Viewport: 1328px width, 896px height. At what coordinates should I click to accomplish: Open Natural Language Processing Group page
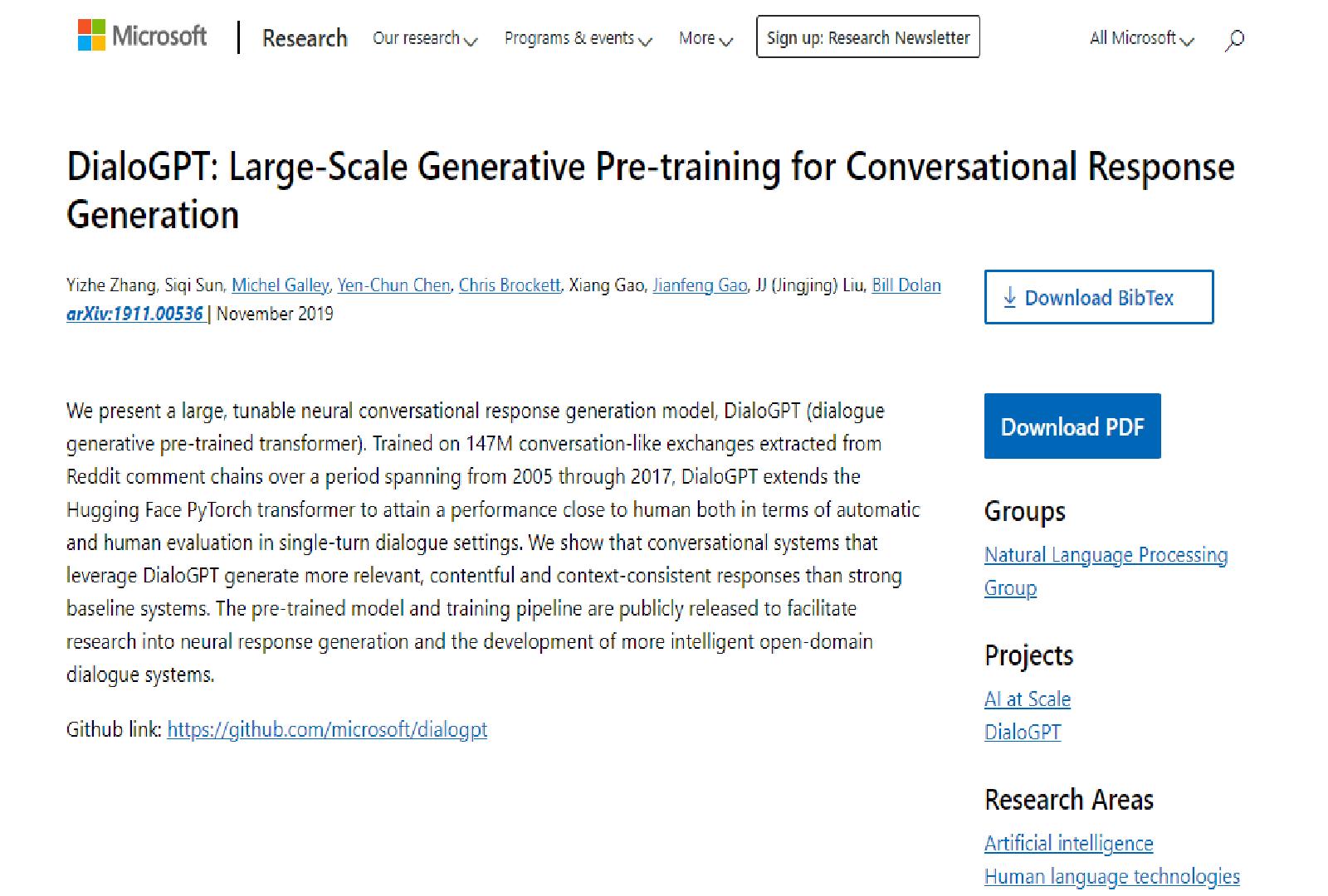click(x=1106, y=555)
